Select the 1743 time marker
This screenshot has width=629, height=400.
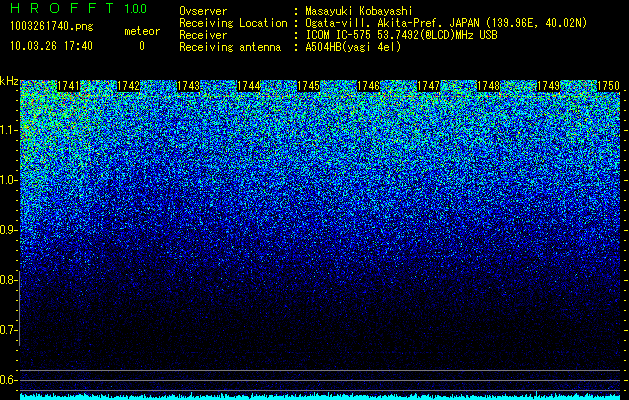(189, 86)
